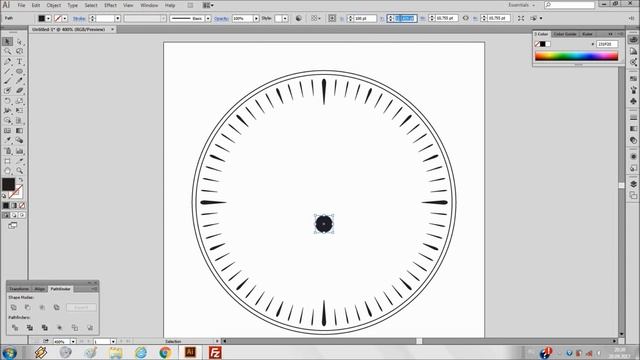Click the Minus Back pathfinder icon
640x360 pixels.
90,327
